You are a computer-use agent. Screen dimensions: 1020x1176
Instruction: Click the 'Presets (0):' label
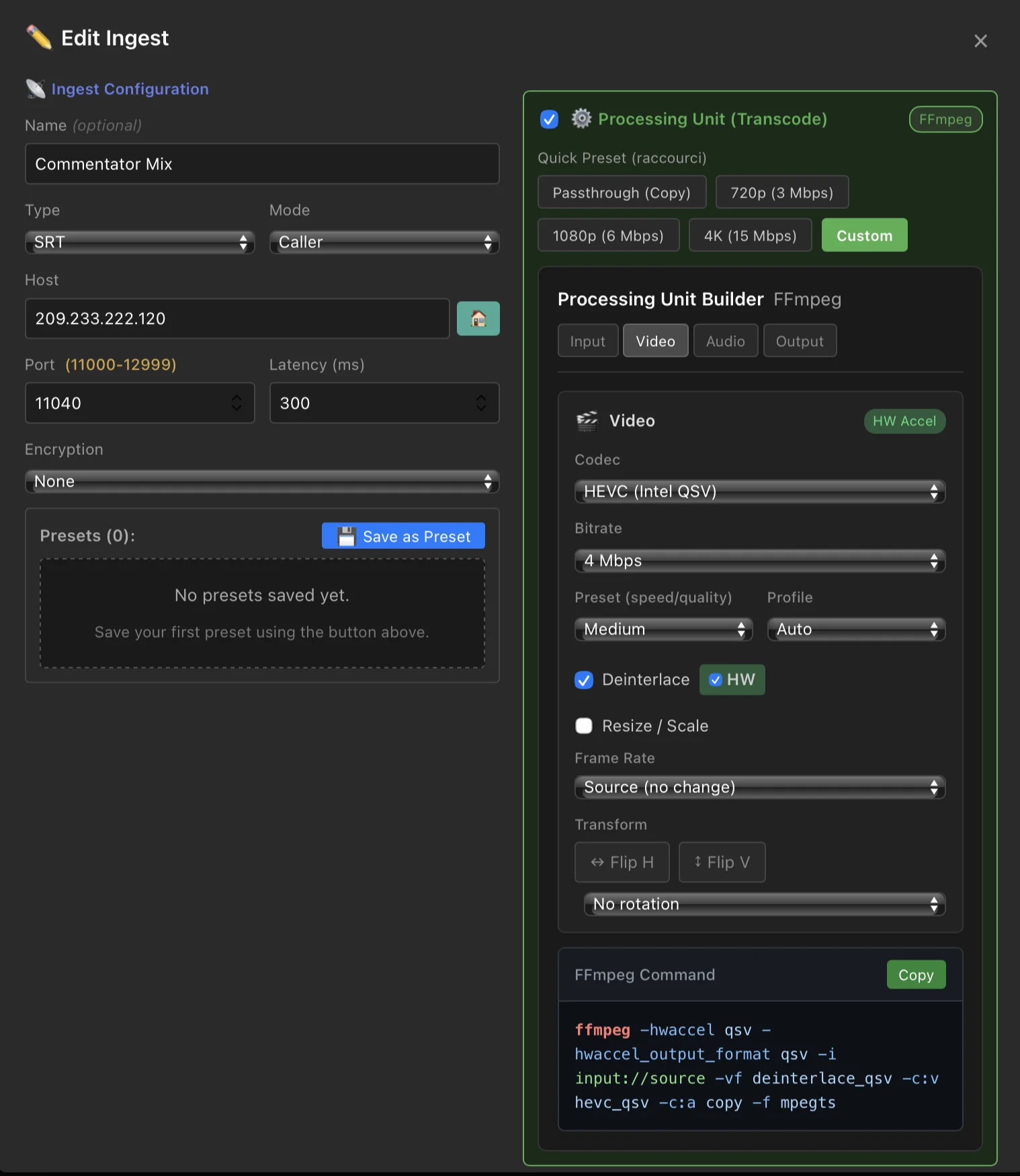point(87,536)
